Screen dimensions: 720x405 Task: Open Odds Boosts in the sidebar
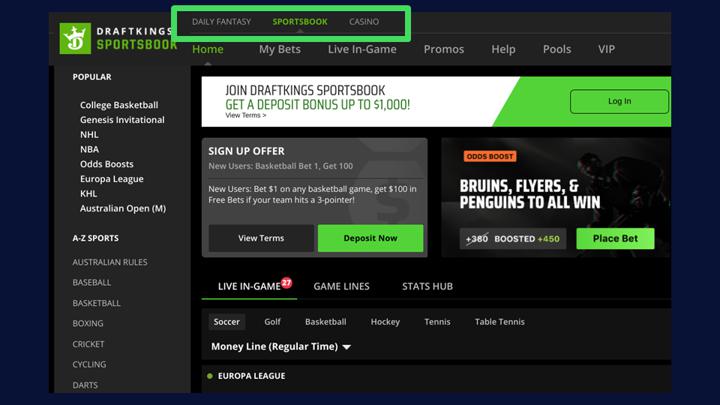click(107, 164)
